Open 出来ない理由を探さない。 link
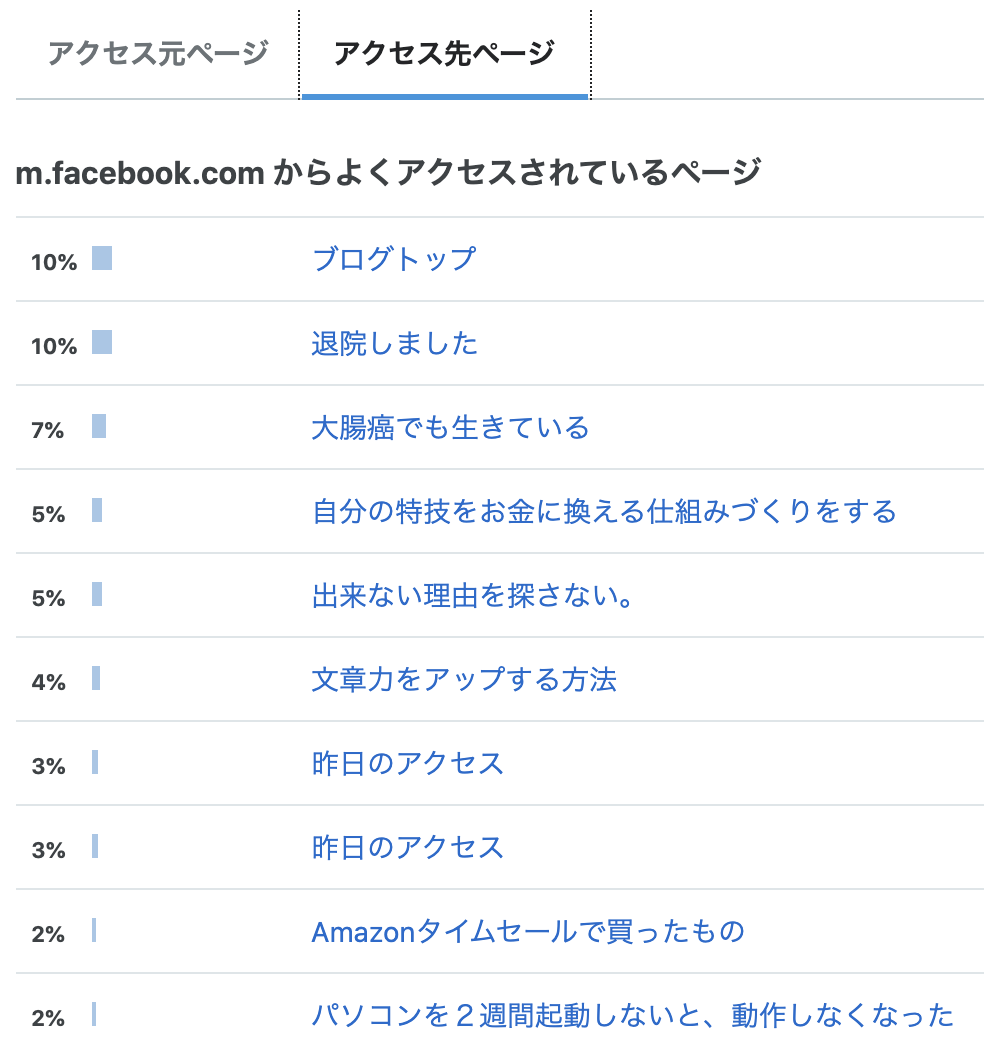 [x=472, y=595]
